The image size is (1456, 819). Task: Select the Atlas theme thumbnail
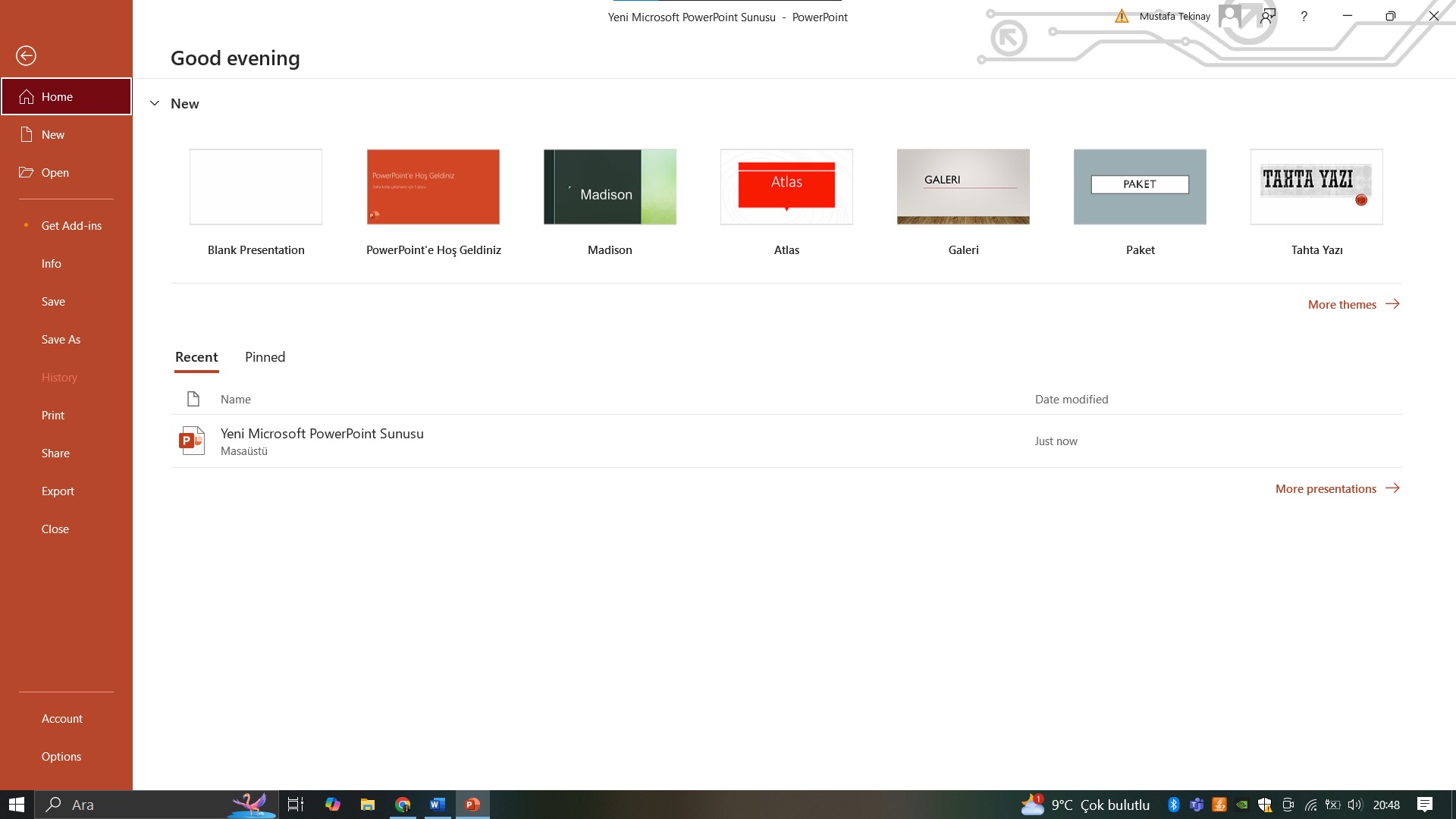786,187
